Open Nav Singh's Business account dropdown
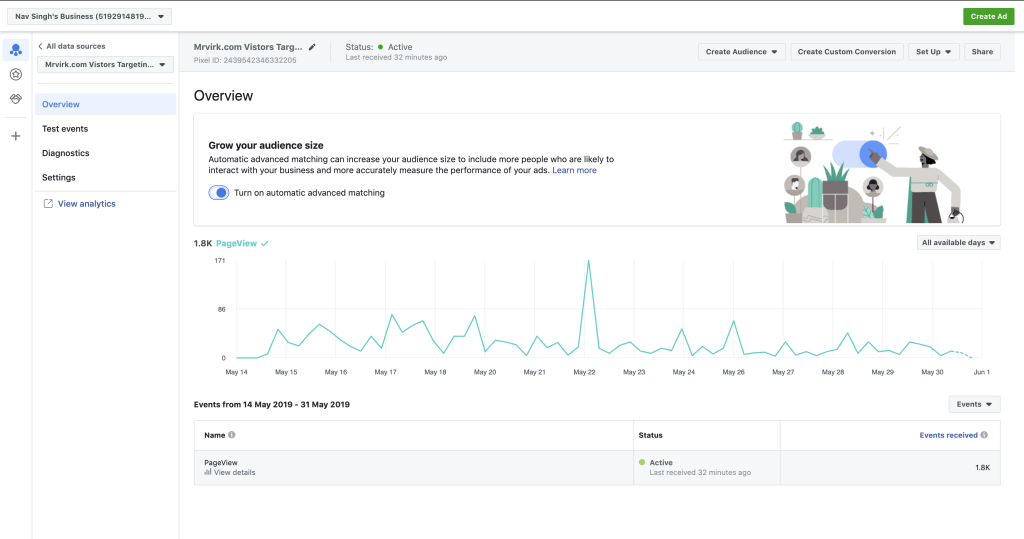This screenshot has height=539, width=1024. [x=89, y=16]
